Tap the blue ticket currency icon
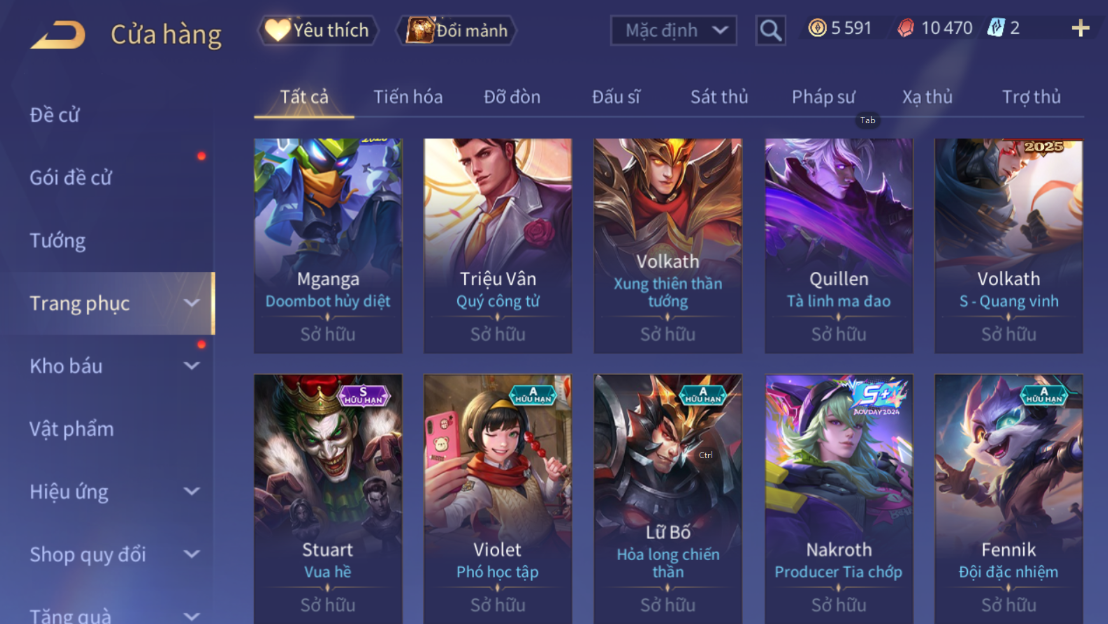This screenshot has height=624, width=1108. [996, 28]
